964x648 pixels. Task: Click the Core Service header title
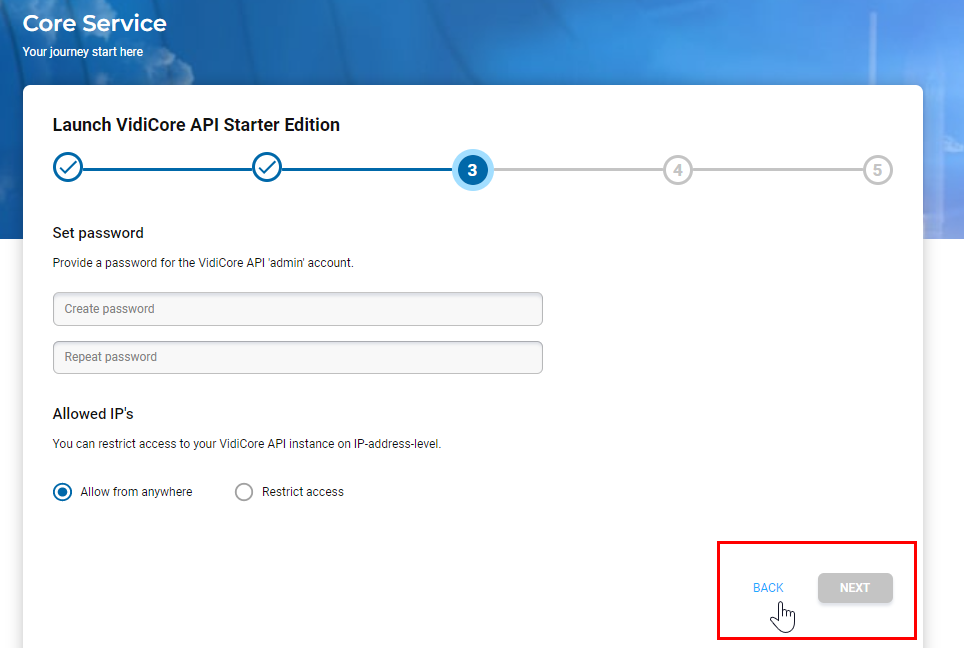95,23
